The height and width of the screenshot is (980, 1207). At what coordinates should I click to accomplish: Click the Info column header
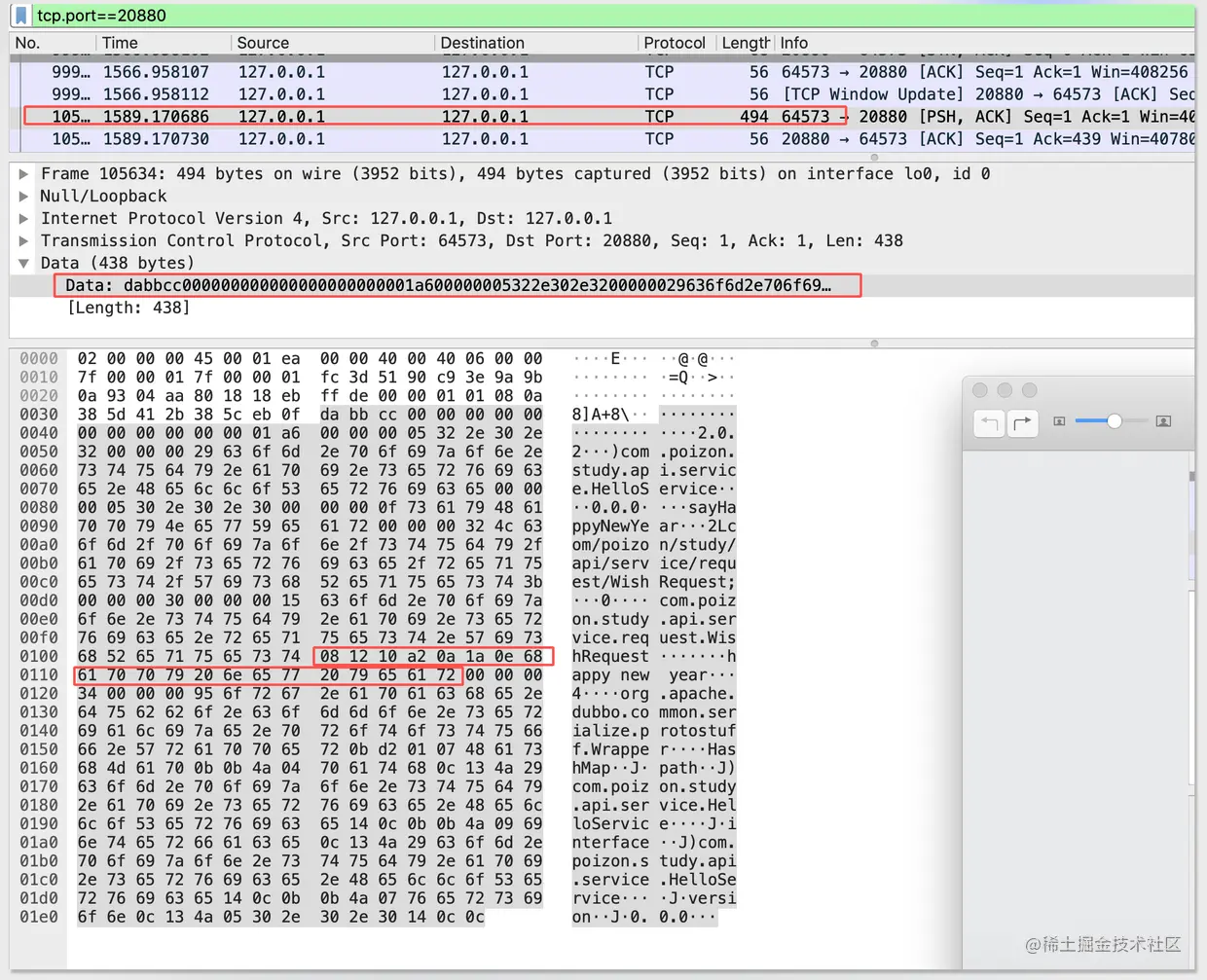point(984,43)
